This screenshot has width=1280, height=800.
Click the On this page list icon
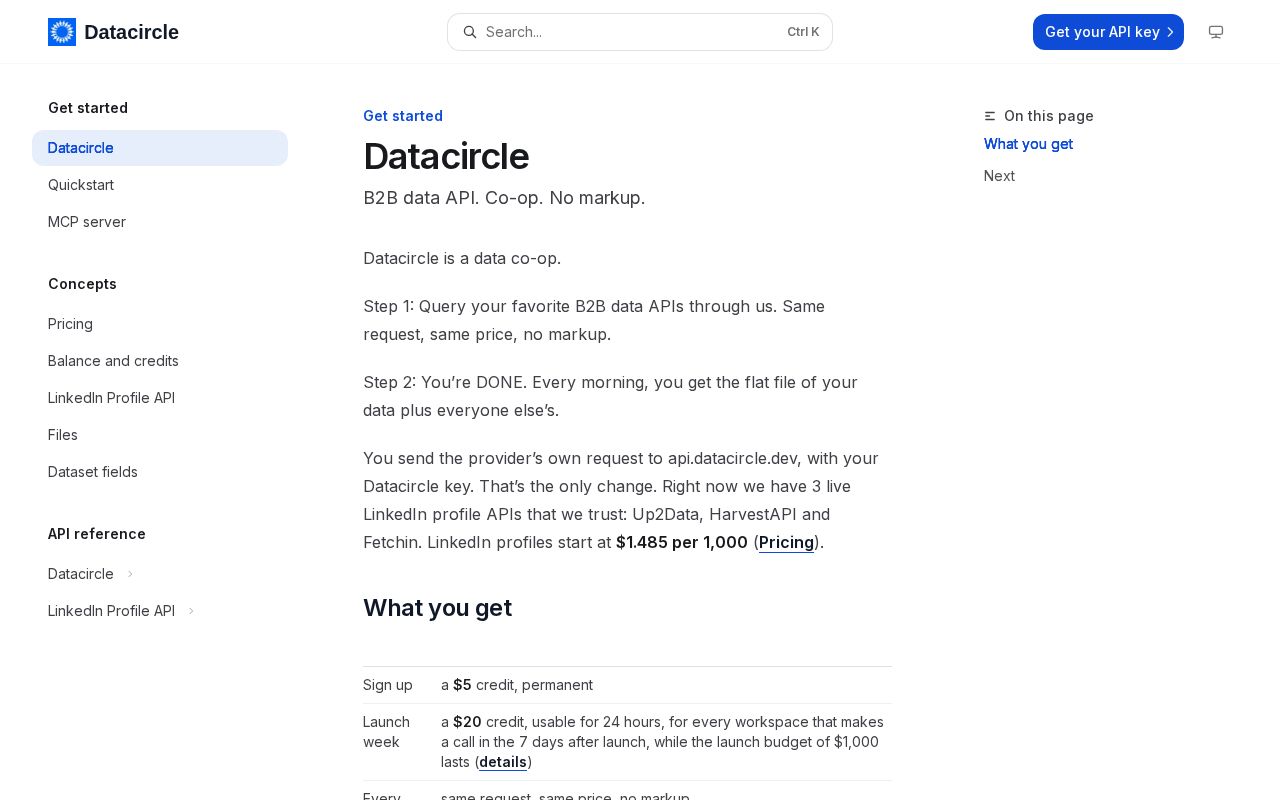pos(990,116)
